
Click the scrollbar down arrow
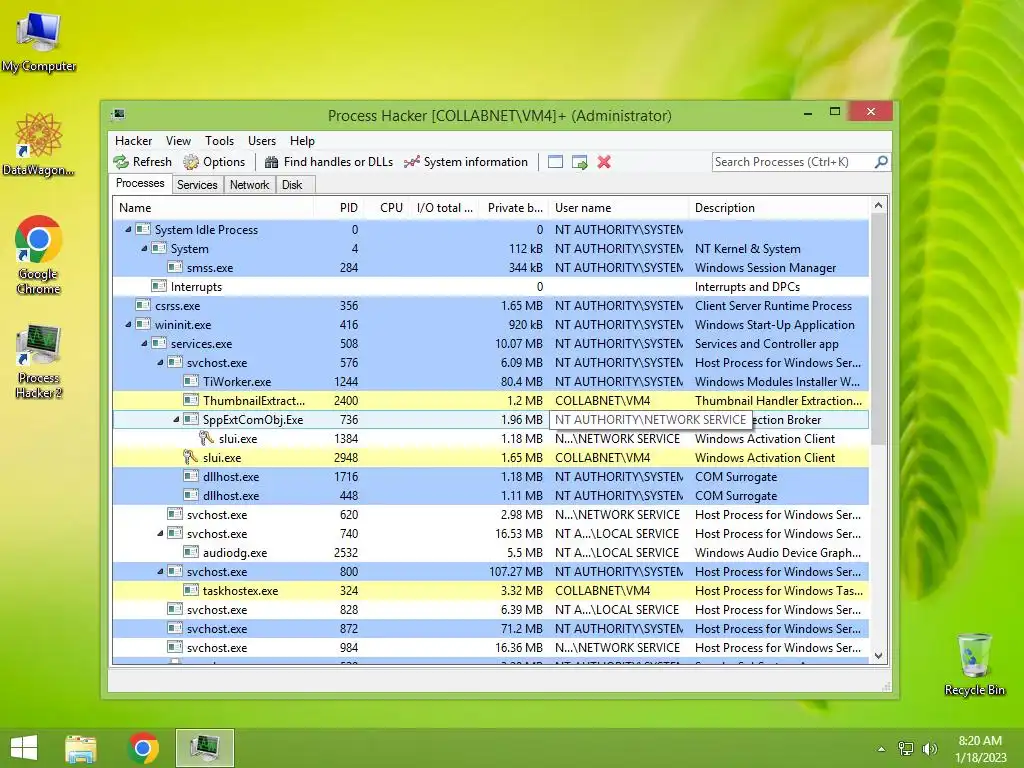click(878, 656)
